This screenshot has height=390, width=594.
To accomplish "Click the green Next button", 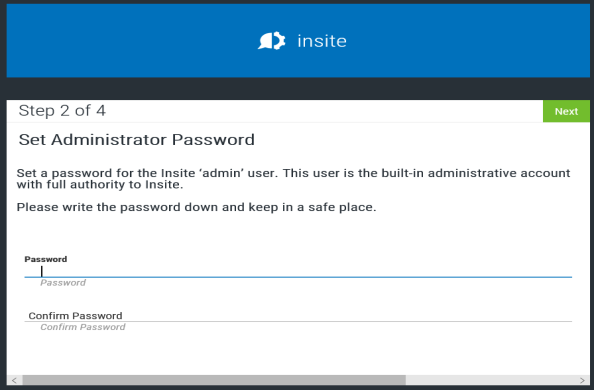I will 566,111.
